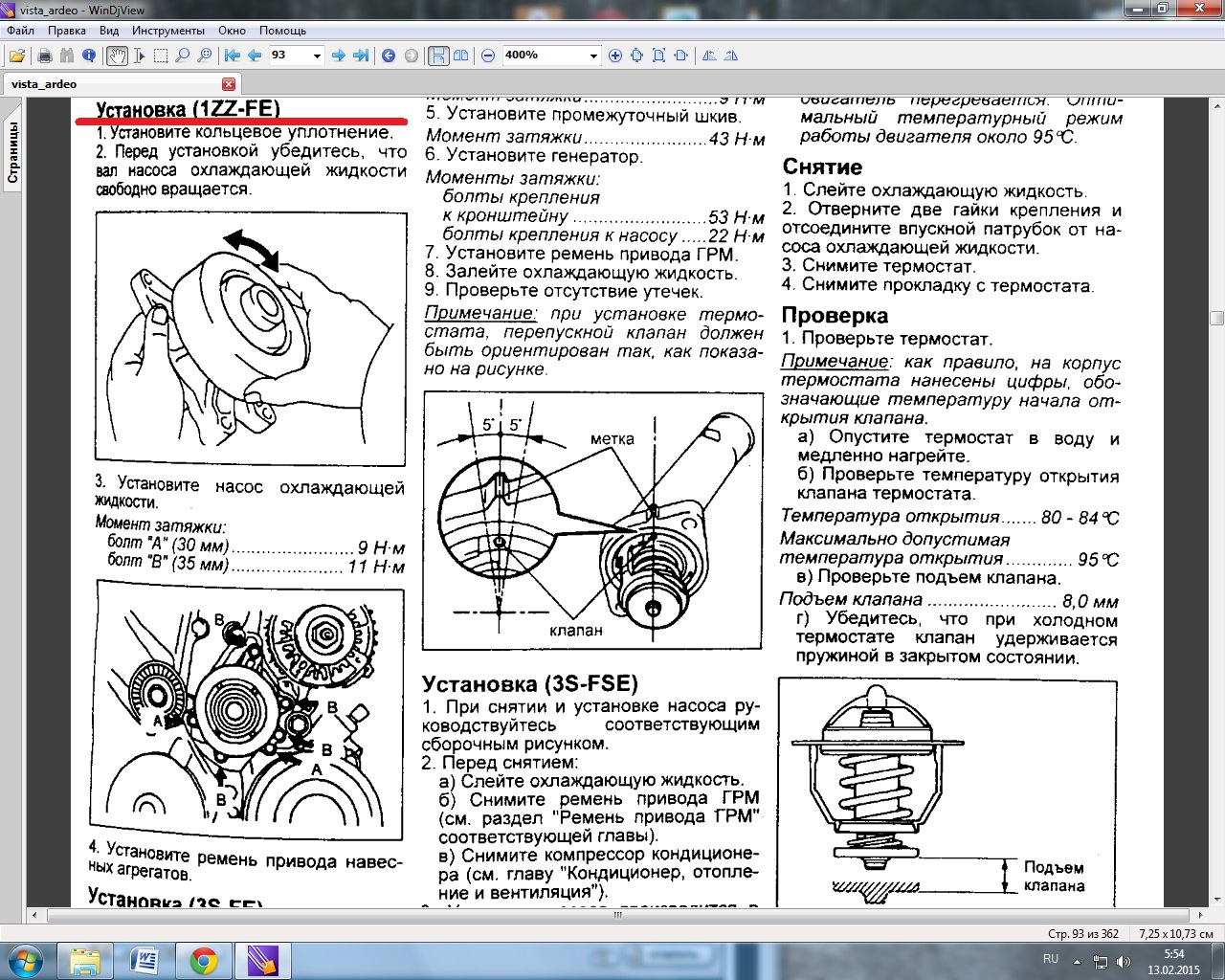Open Google Chrome from the taskbar
Image resolution: width=1225 pixels, height=980 pixels.
[203, 960]
